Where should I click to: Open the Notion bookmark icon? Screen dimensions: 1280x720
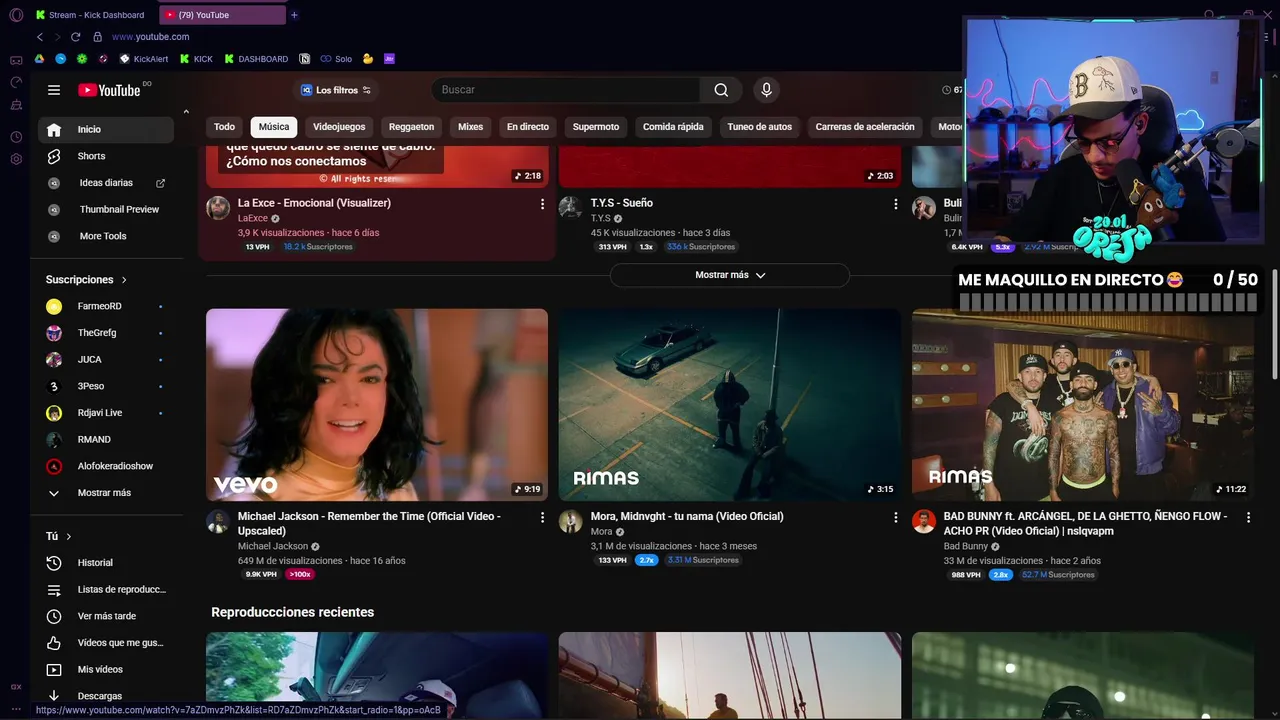305,59
